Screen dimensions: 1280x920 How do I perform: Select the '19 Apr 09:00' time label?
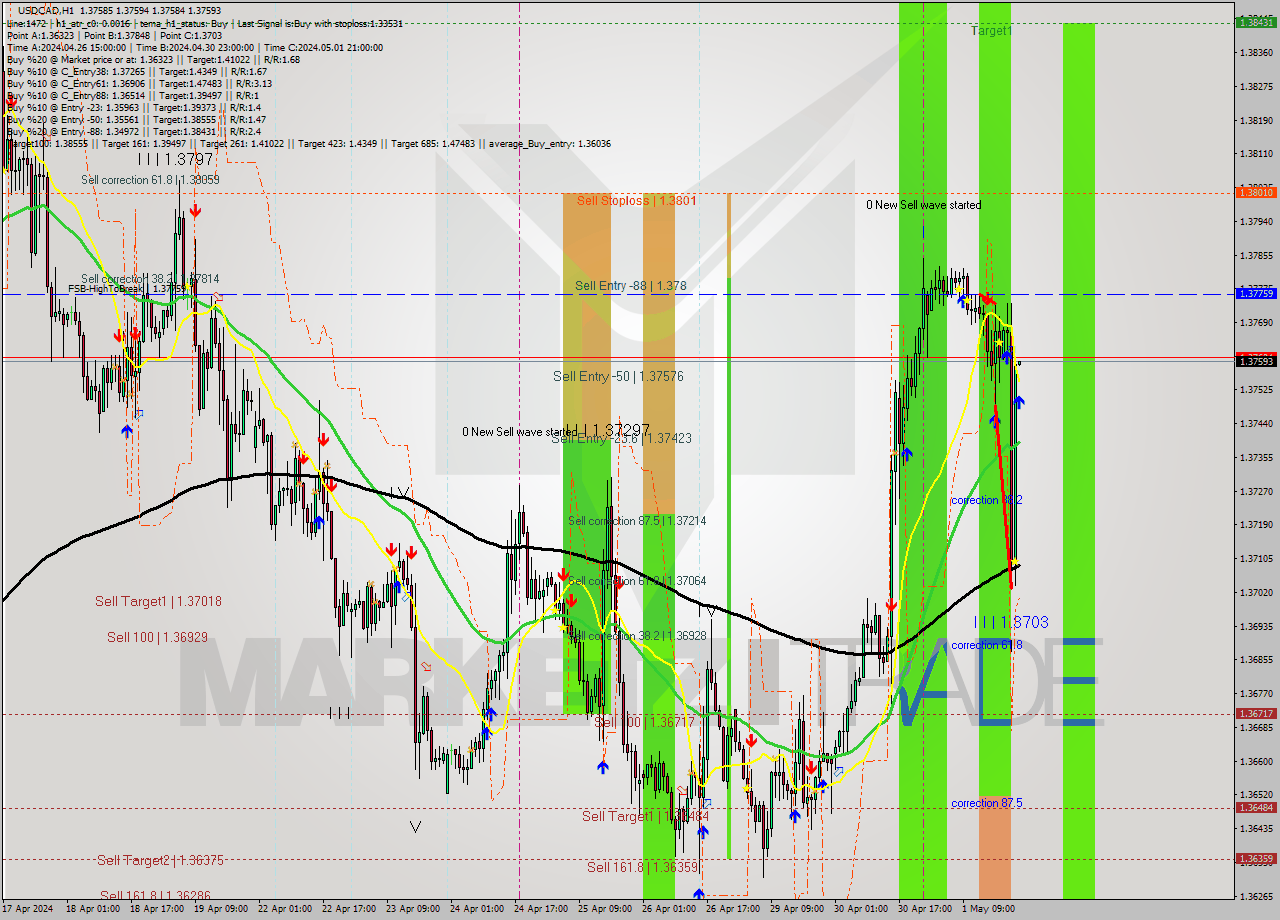pos(222,909)
